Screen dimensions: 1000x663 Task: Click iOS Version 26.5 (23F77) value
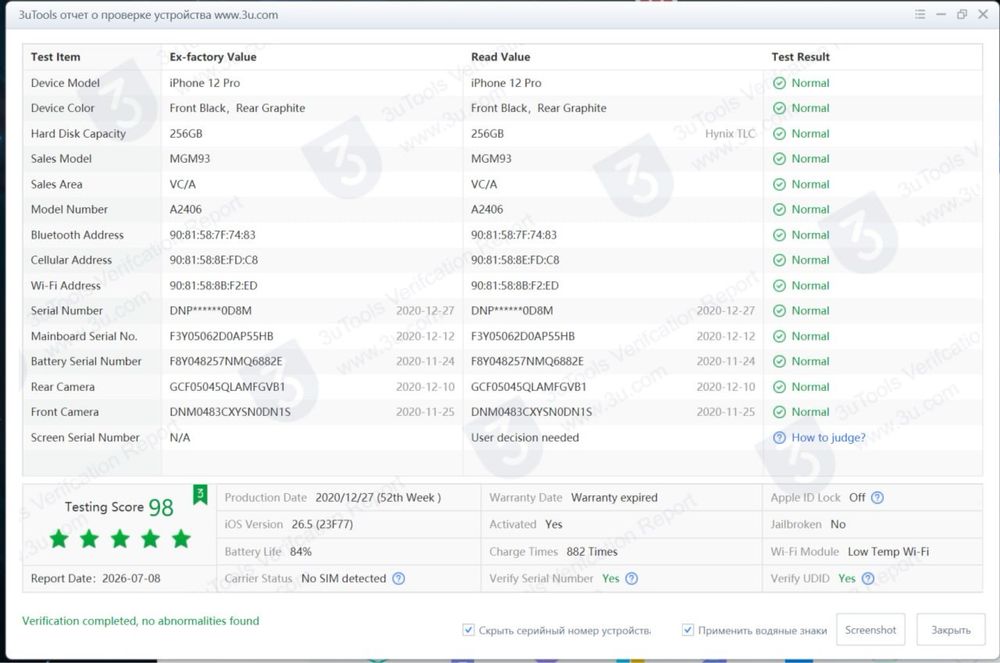click(x=322, y=524)
